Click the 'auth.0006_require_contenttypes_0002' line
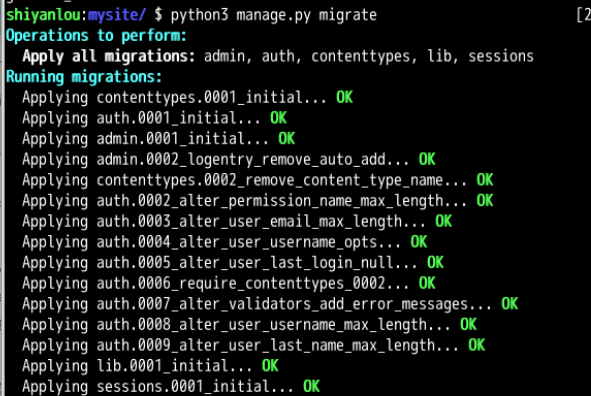The width and height of the screenshot is (591, 396). pyautogui.click(x=229, y=284)
